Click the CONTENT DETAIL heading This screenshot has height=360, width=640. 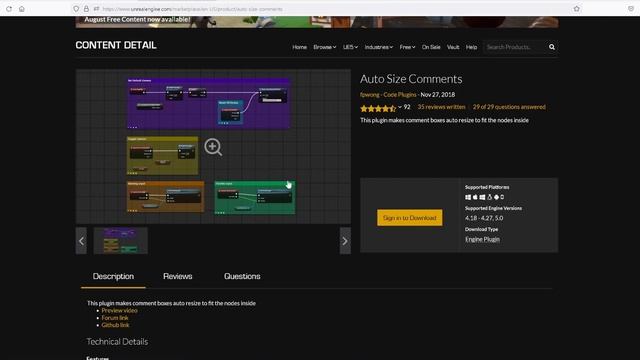[x=116, y=45]
